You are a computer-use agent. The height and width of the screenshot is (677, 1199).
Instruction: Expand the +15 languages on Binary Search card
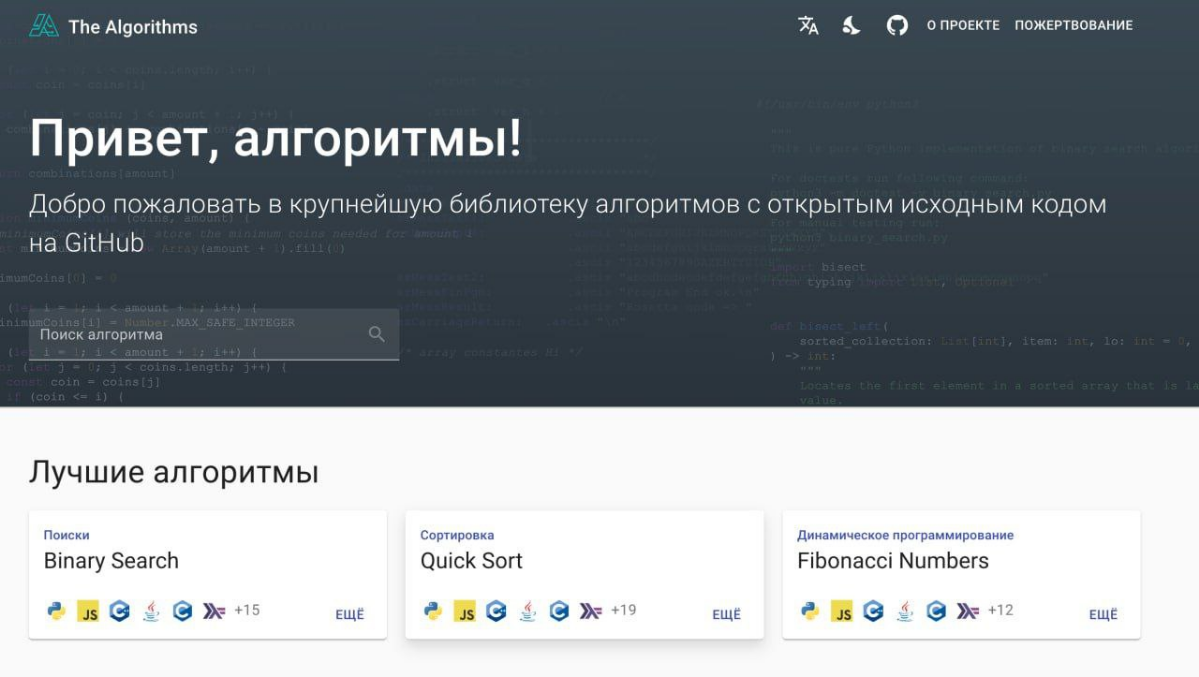coord(245,612)
